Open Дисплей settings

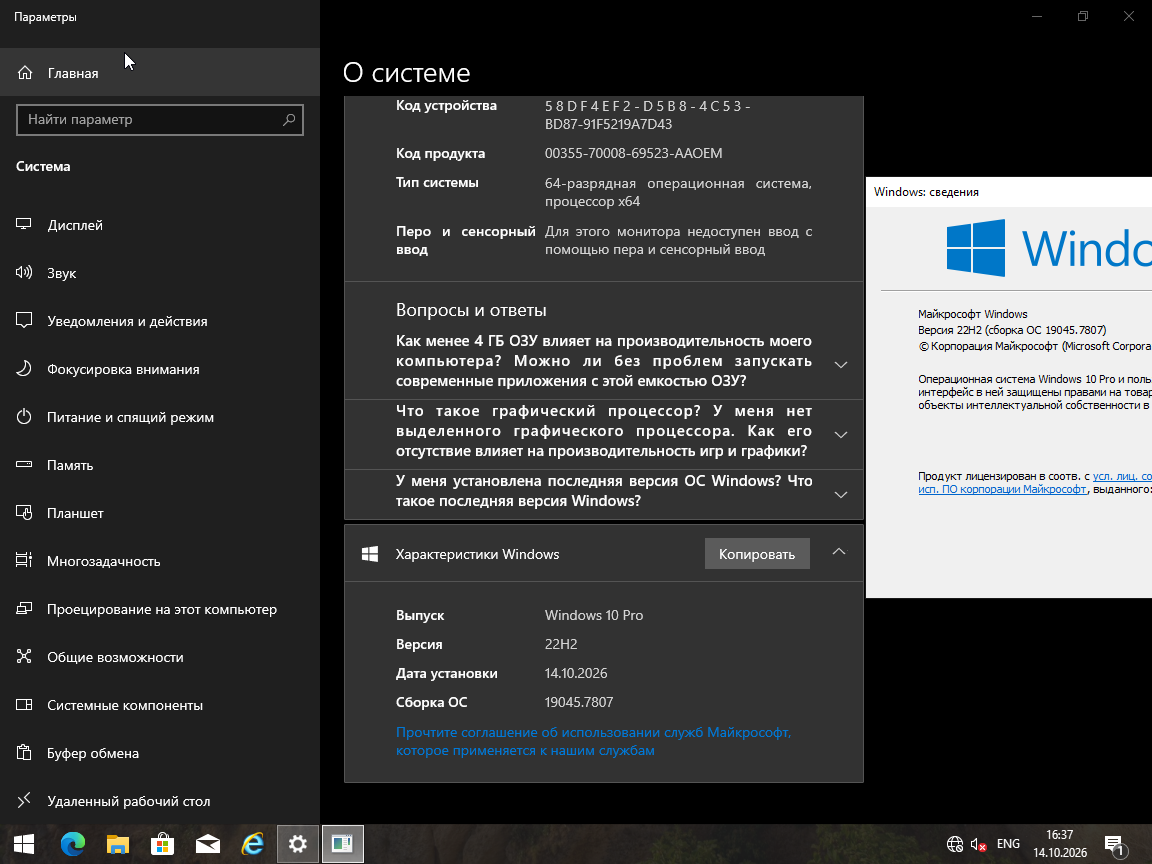point(159,225)
